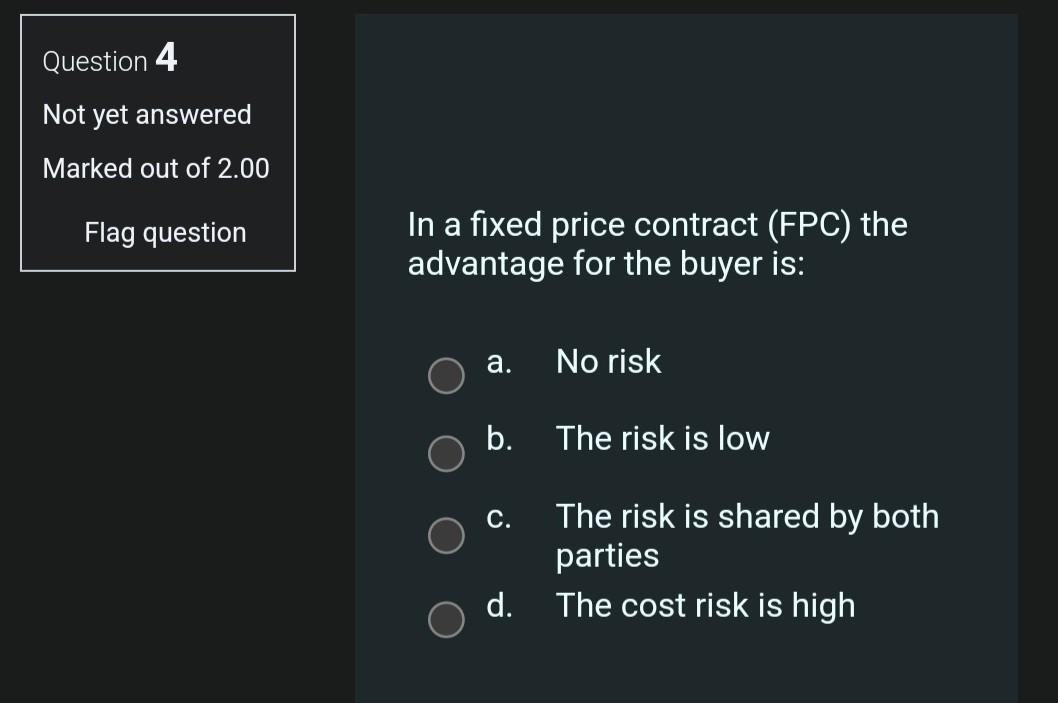Click the 'd.' option letter

coord(499,605)
